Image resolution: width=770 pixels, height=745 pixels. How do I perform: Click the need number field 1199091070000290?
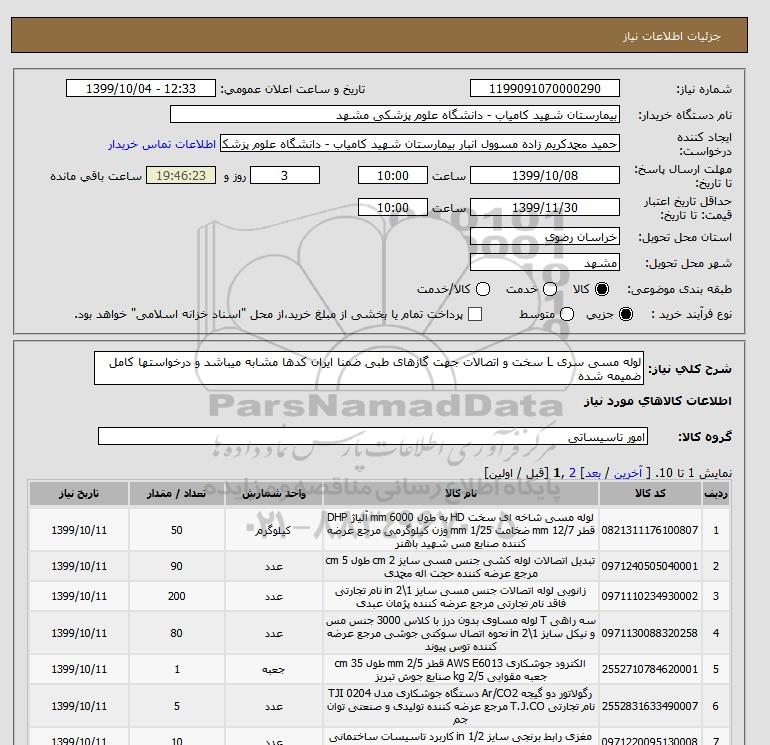click(x=545, y=88)
